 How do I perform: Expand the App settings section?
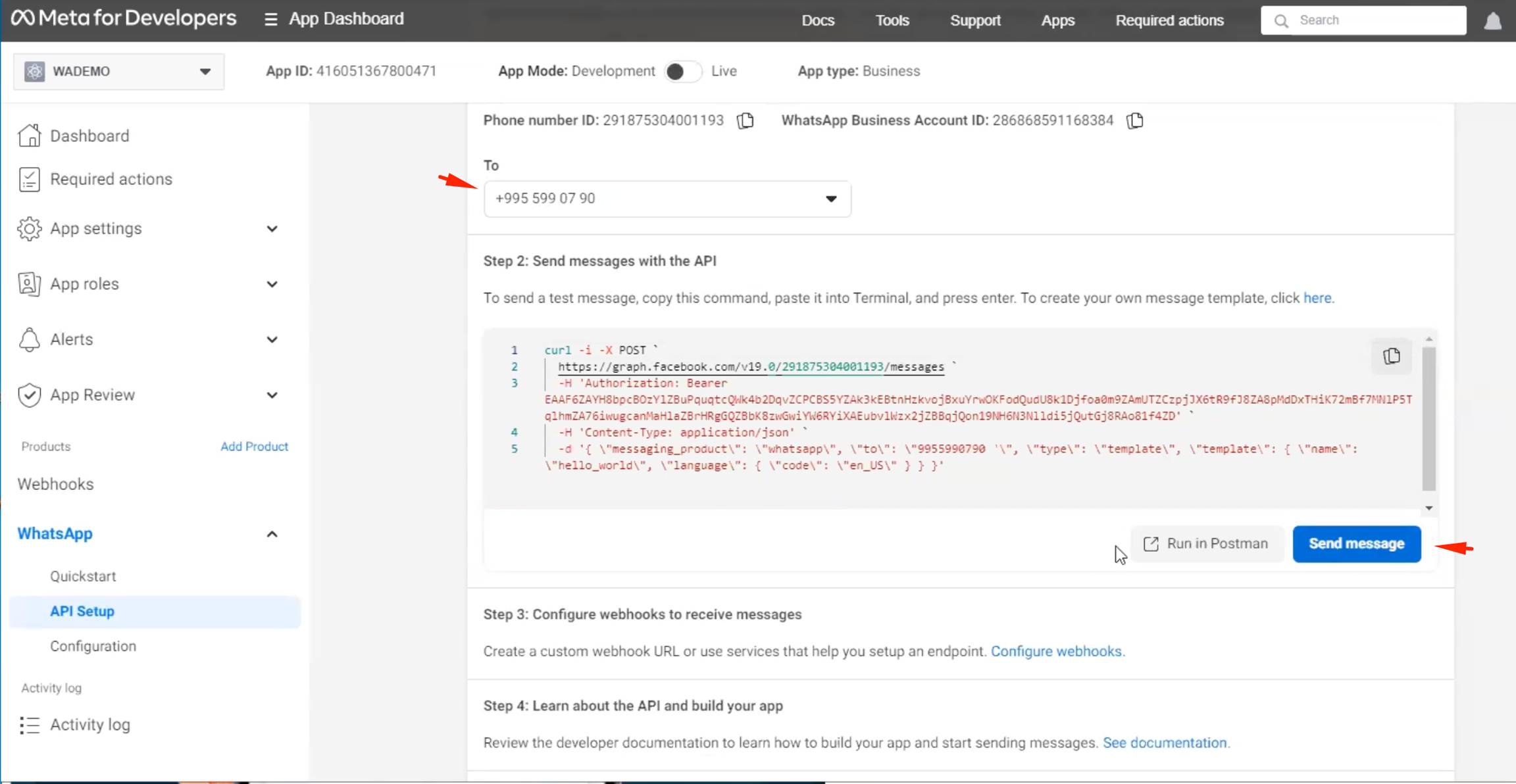tap(272, 229)
